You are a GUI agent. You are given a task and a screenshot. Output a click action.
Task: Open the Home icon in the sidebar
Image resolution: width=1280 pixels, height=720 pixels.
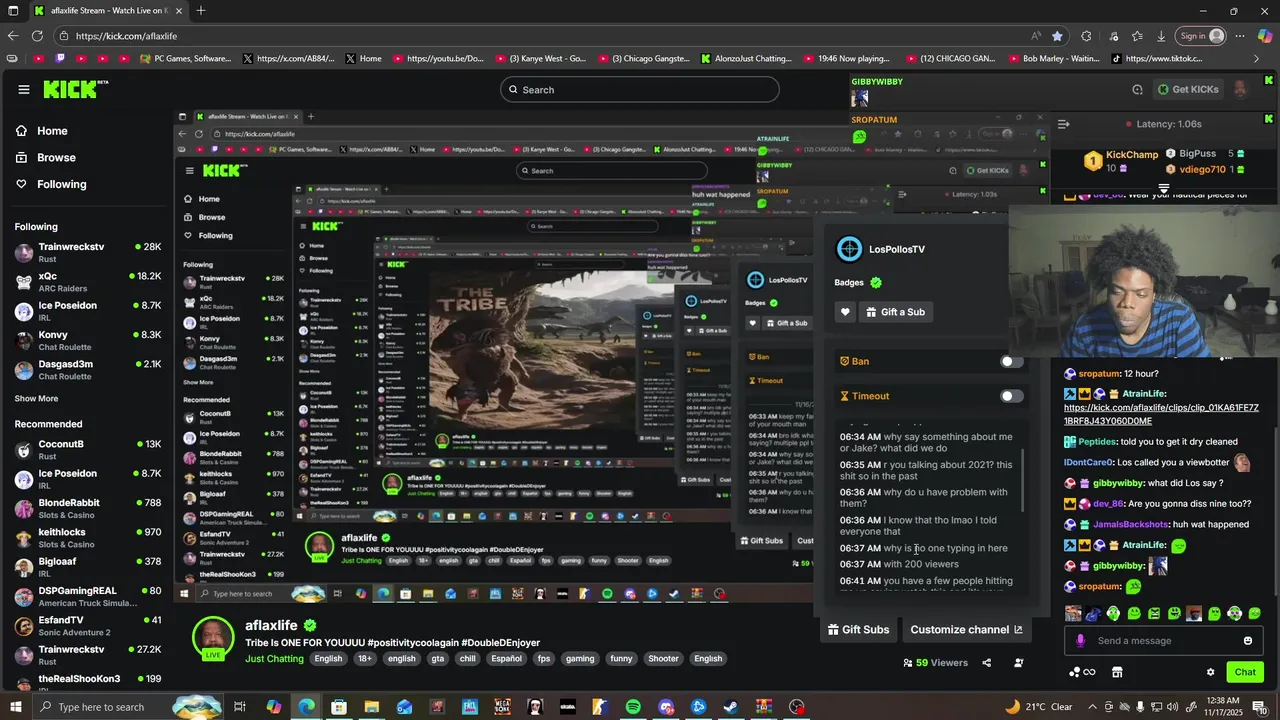[x=22, y=131]
